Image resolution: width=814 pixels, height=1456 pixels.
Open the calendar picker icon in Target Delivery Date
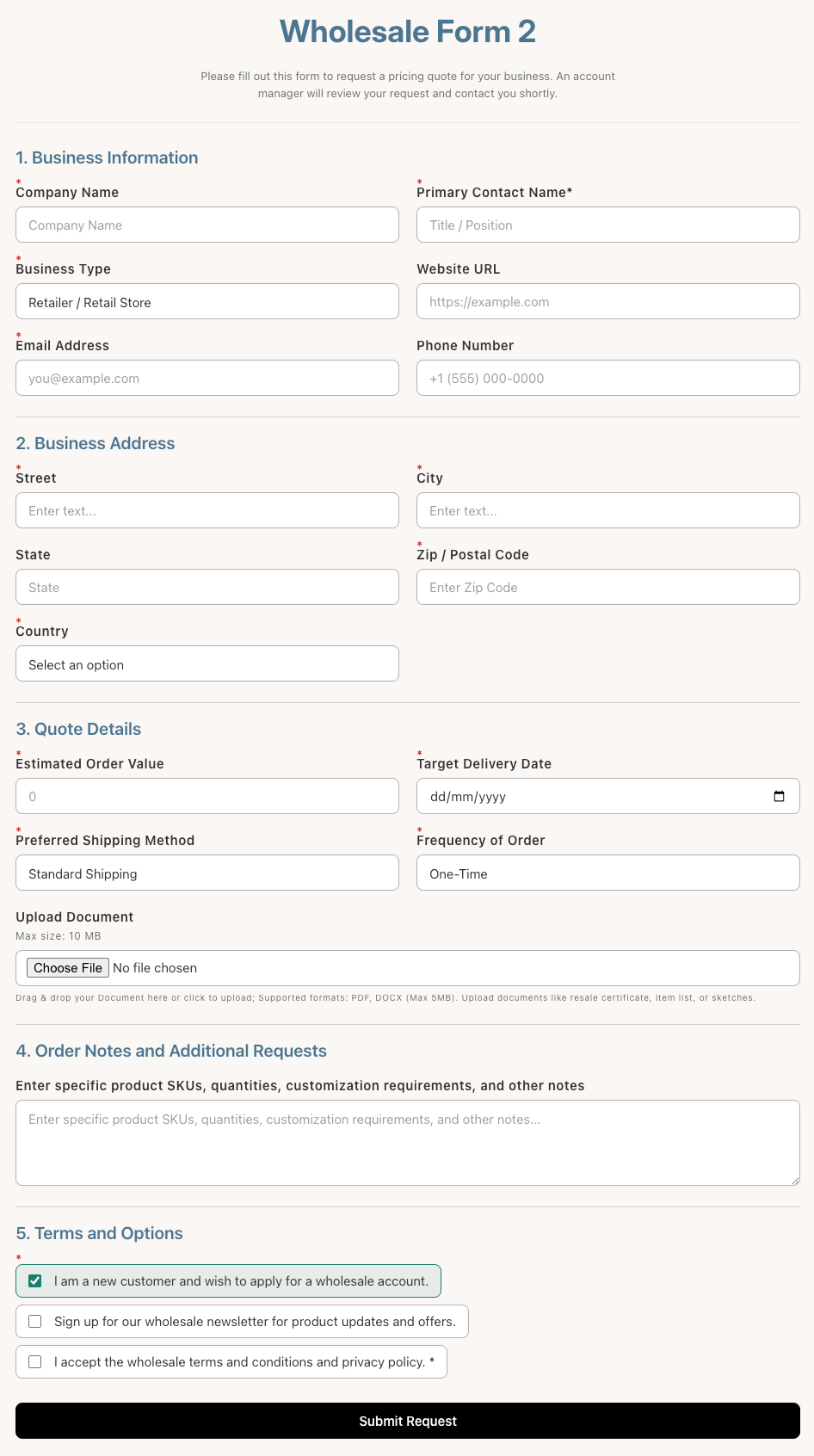[x=779, y=796]
